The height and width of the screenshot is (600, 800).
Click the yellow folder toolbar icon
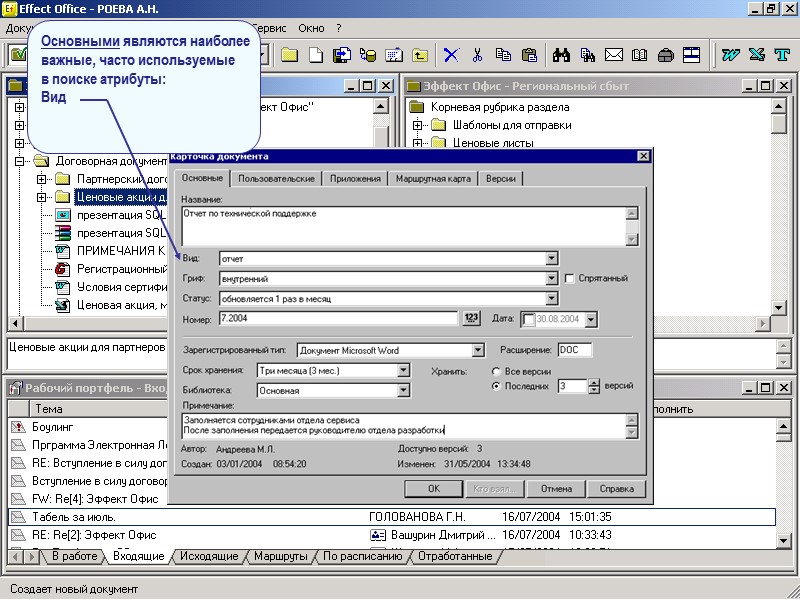coord(289,55)
